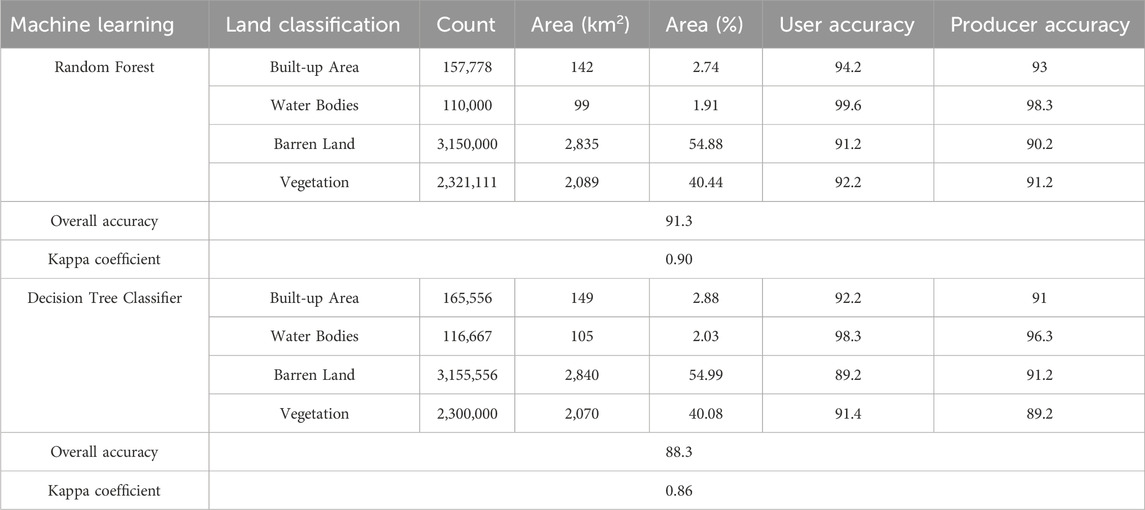Select the user accuracy value "94.2"
The height and width of the screenshot is (510, 1145).
tap(847, 68)
